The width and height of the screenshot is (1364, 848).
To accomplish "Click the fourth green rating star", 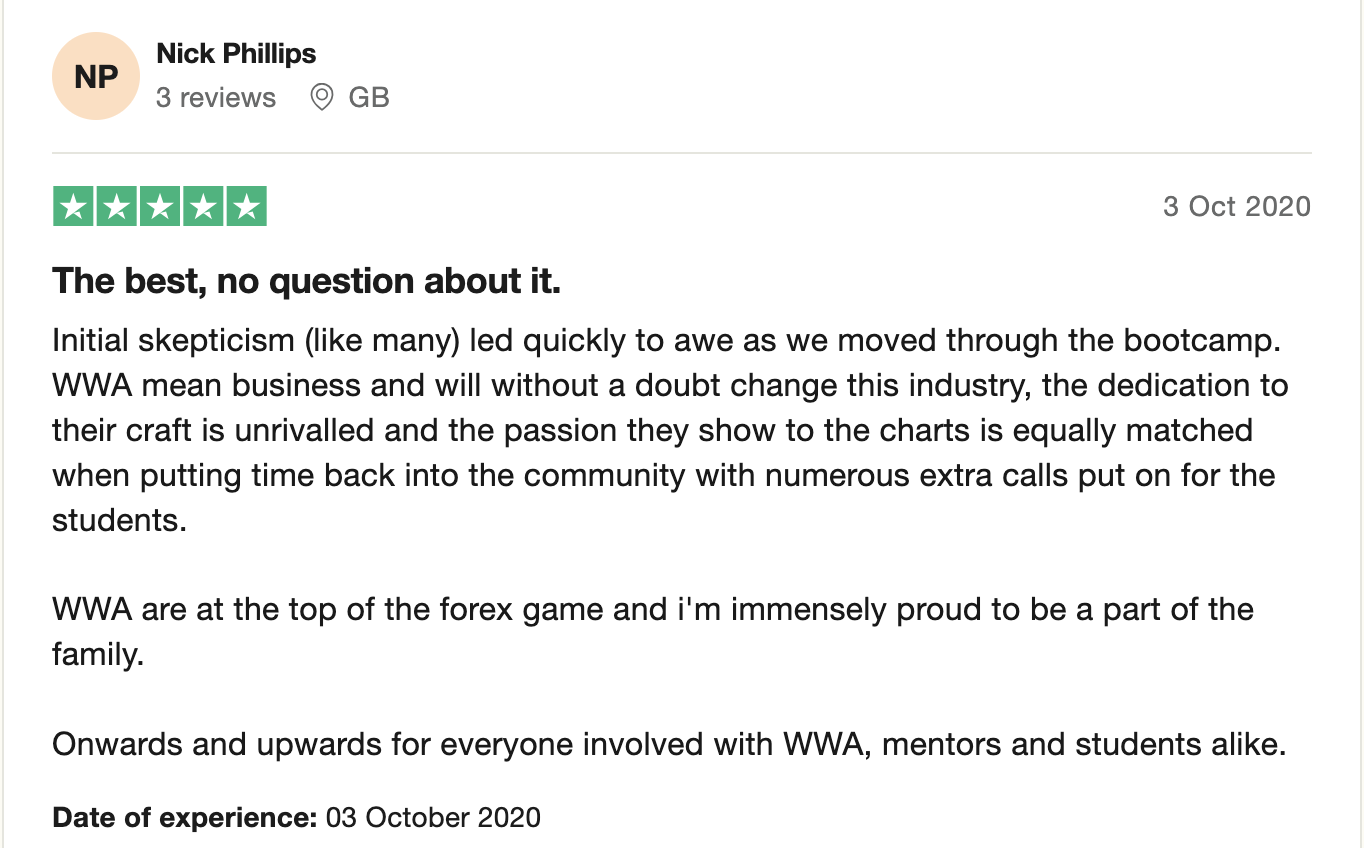I will click(x=203, y=207).
